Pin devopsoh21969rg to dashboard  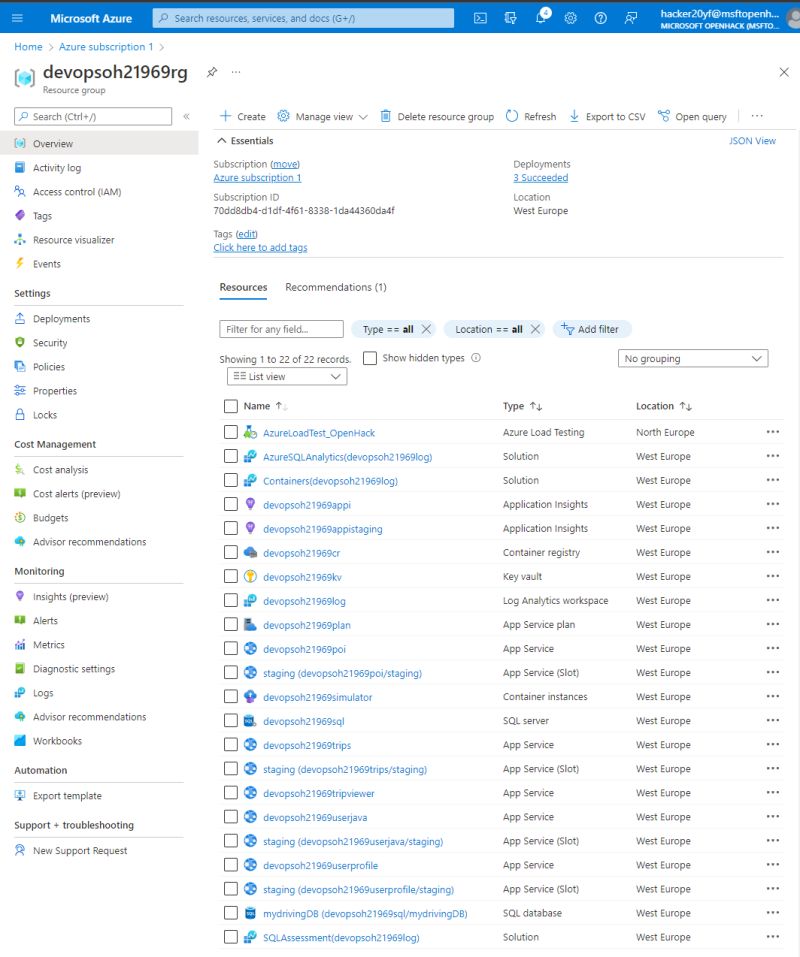pos(212,72)
